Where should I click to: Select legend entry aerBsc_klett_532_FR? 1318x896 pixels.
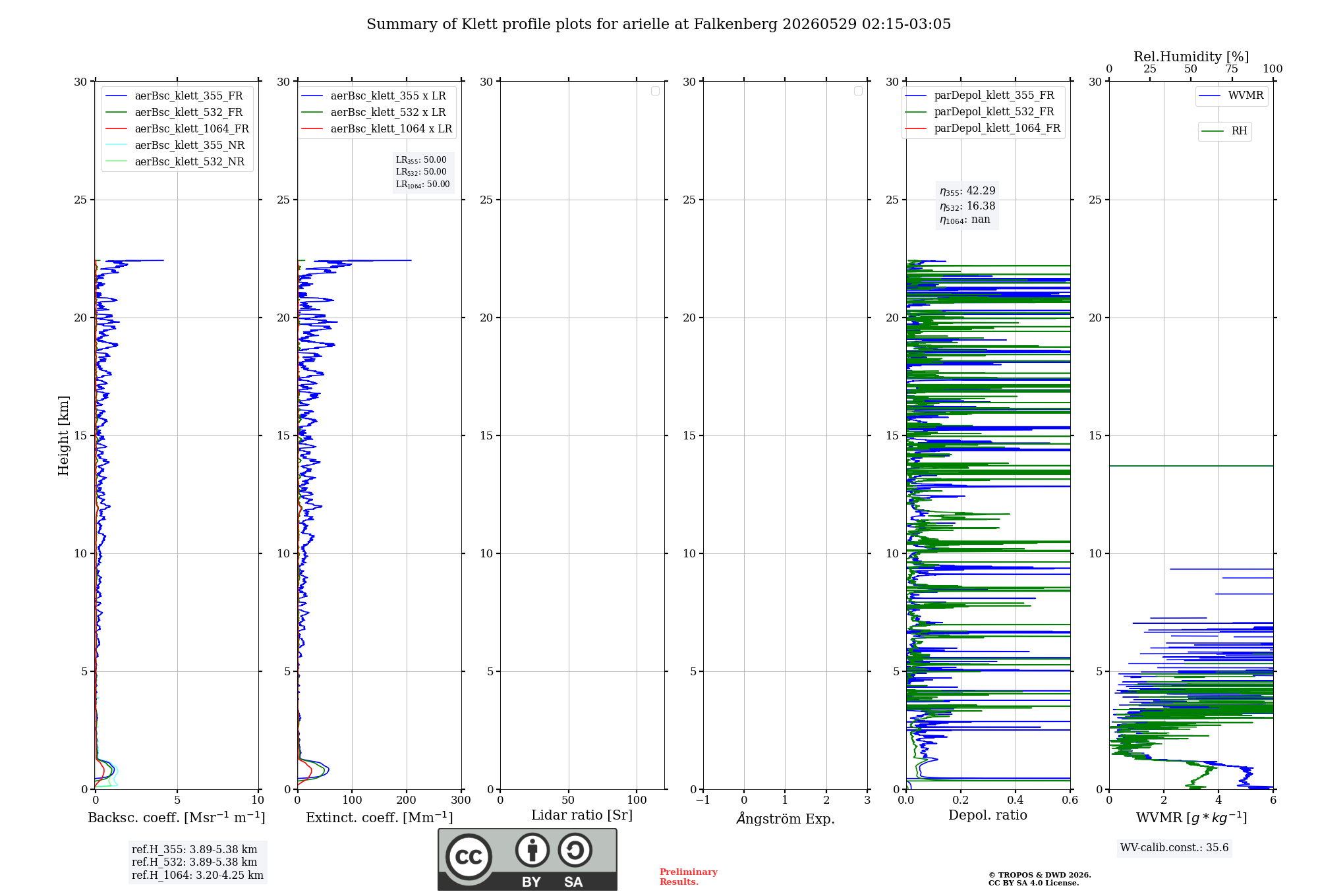[177, 113]
